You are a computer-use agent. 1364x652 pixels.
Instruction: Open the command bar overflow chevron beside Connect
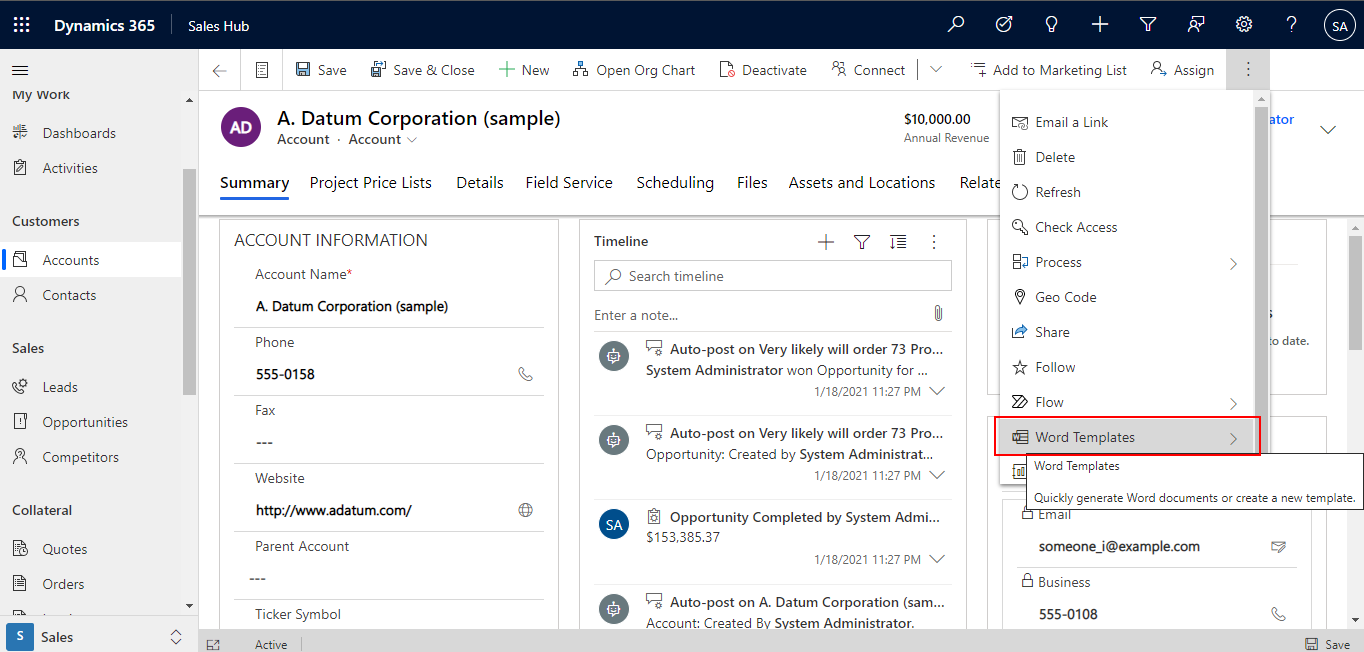(x=936, y=69)
